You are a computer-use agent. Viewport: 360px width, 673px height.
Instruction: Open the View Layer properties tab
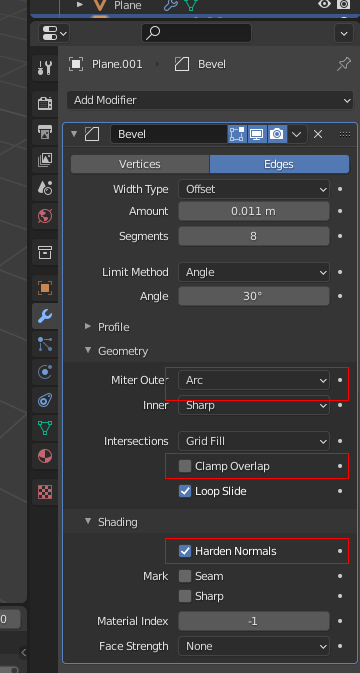pyautogui.click(x=45, y=160)
